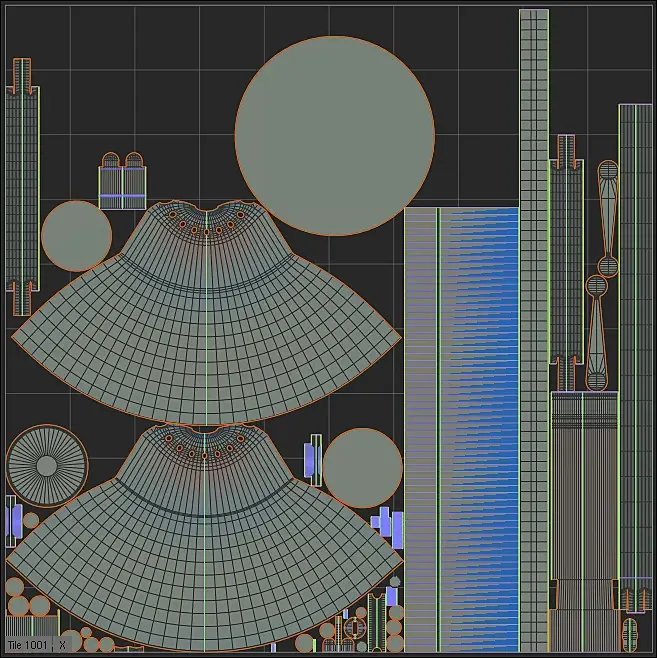Click the 'Tile 1001' label
Viewport: 657px width, 658px height.
28,645
